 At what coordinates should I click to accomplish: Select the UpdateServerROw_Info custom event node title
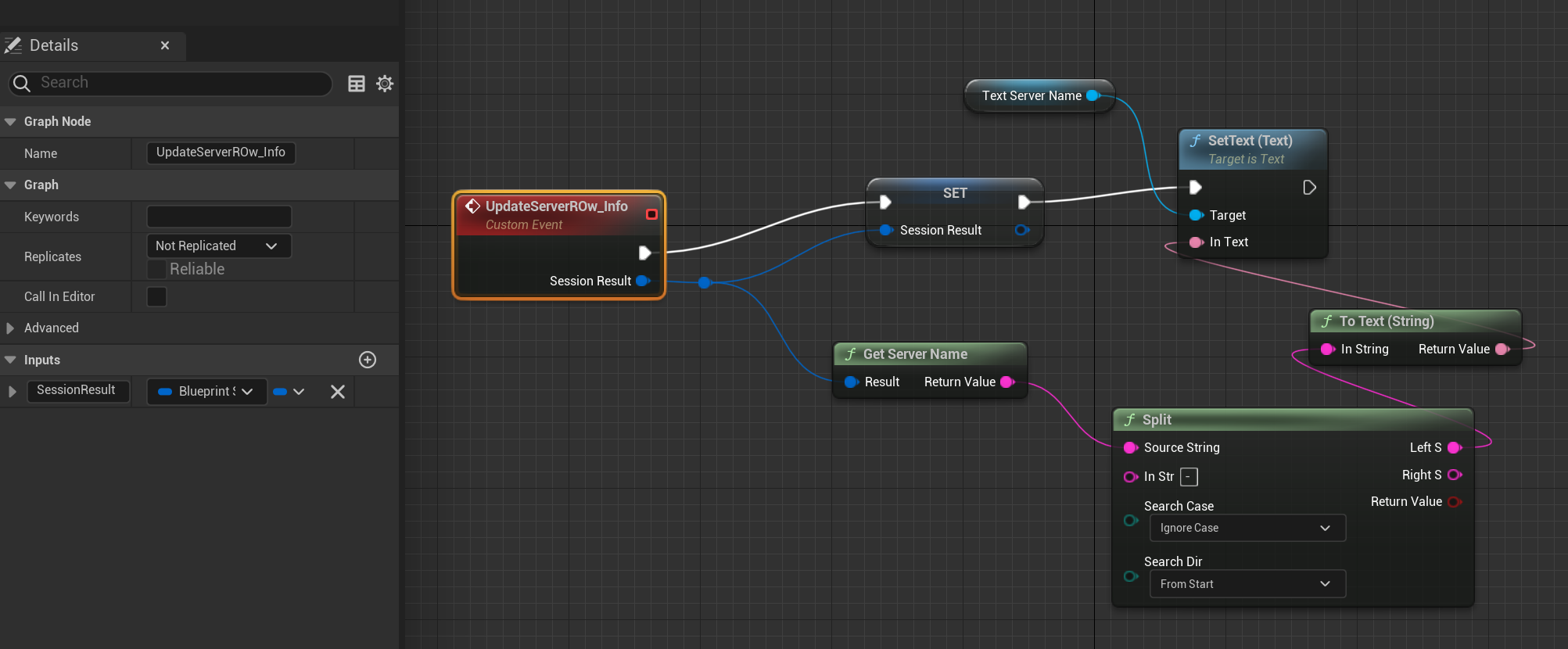(556, 206)
